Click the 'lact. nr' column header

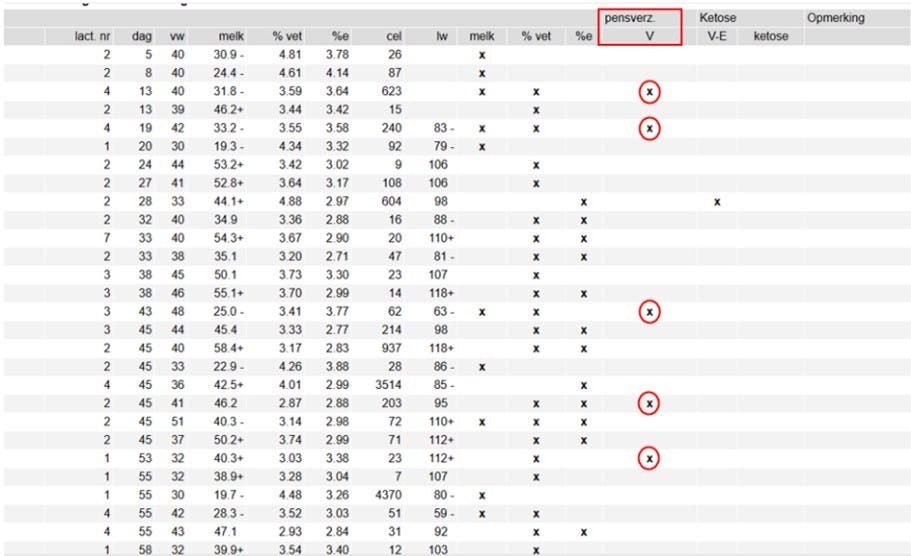click(92, 37)
